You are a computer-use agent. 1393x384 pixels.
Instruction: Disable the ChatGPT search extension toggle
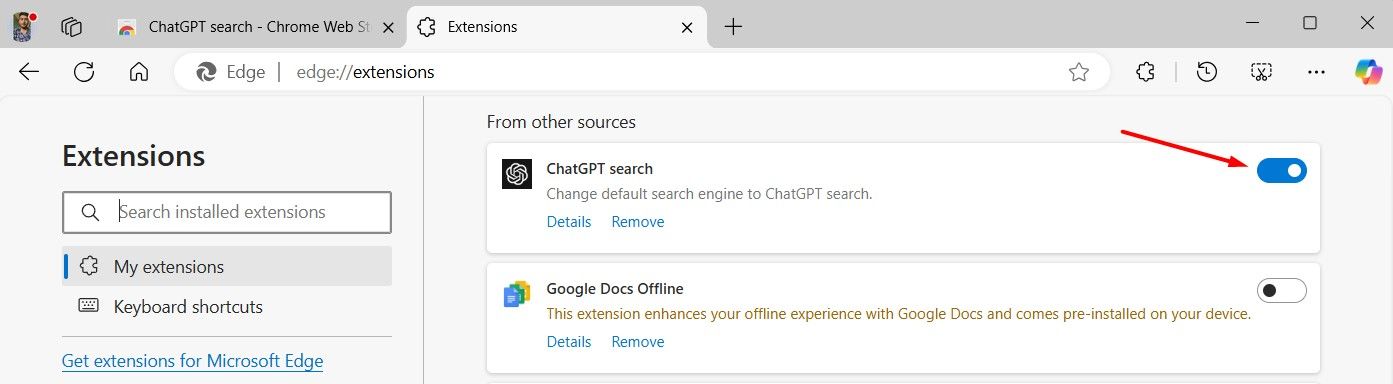(x=1282, y=171)
